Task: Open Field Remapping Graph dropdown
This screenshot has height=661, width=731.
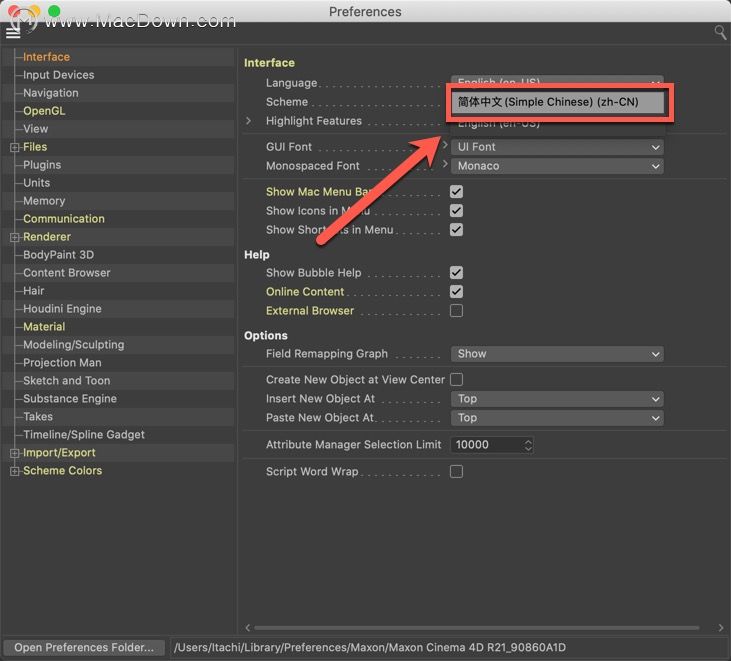Action: click(557, 354)
